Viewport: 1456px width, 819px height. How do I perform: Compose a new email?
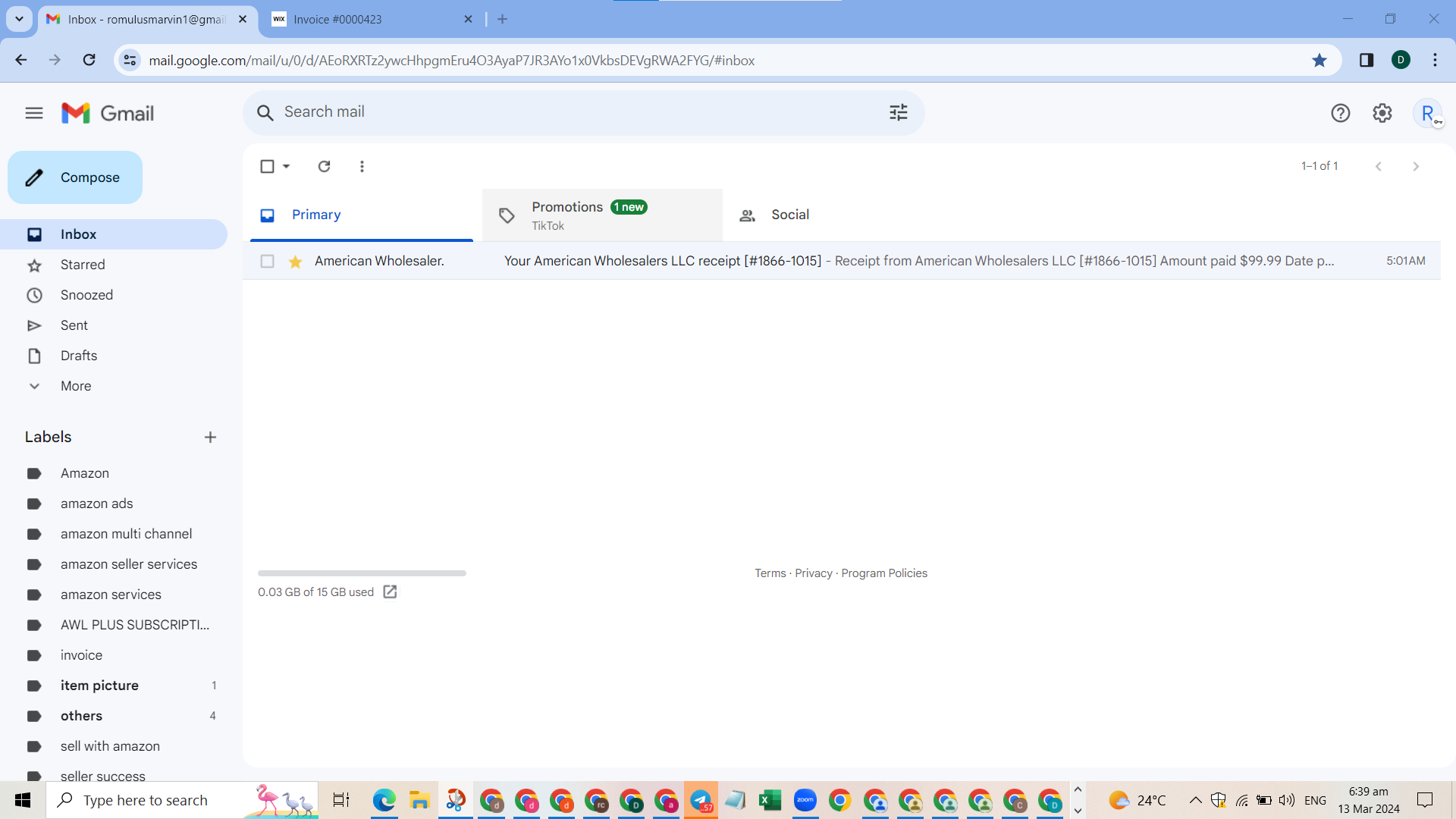coord(75,177)
